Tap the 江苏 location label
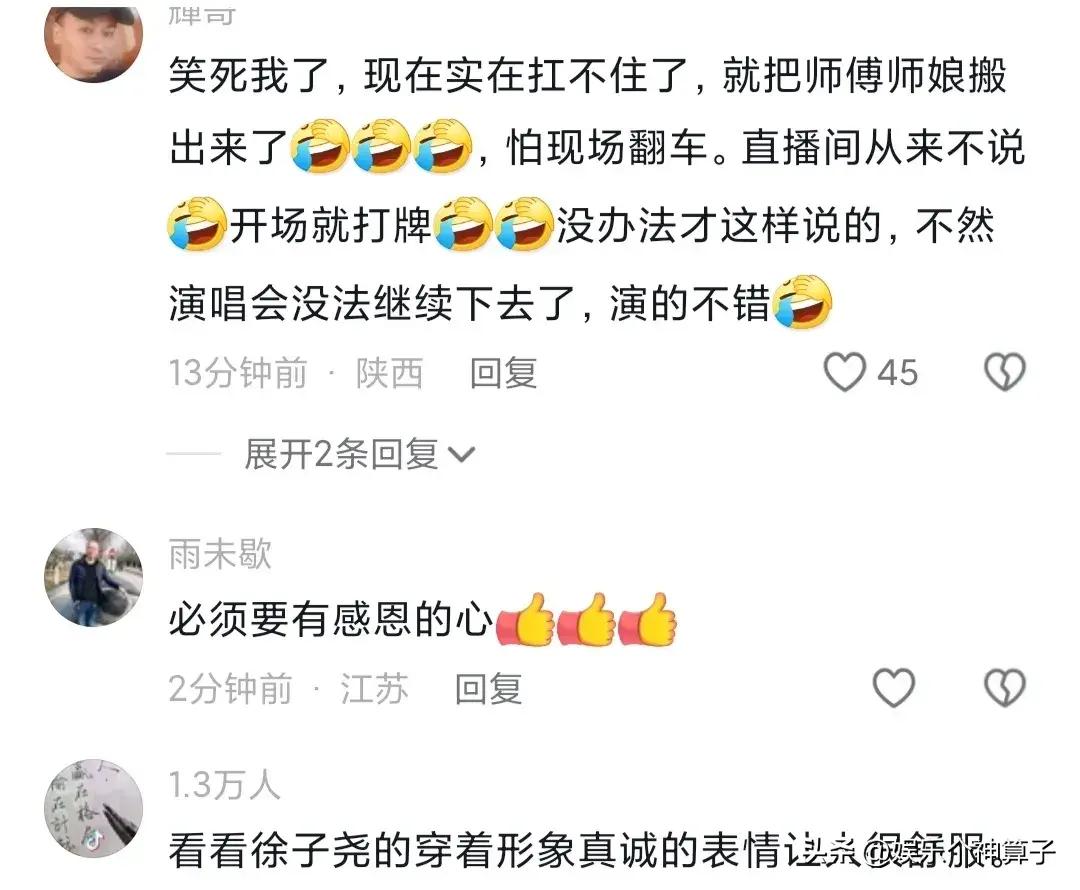 [x=374, y=688]
